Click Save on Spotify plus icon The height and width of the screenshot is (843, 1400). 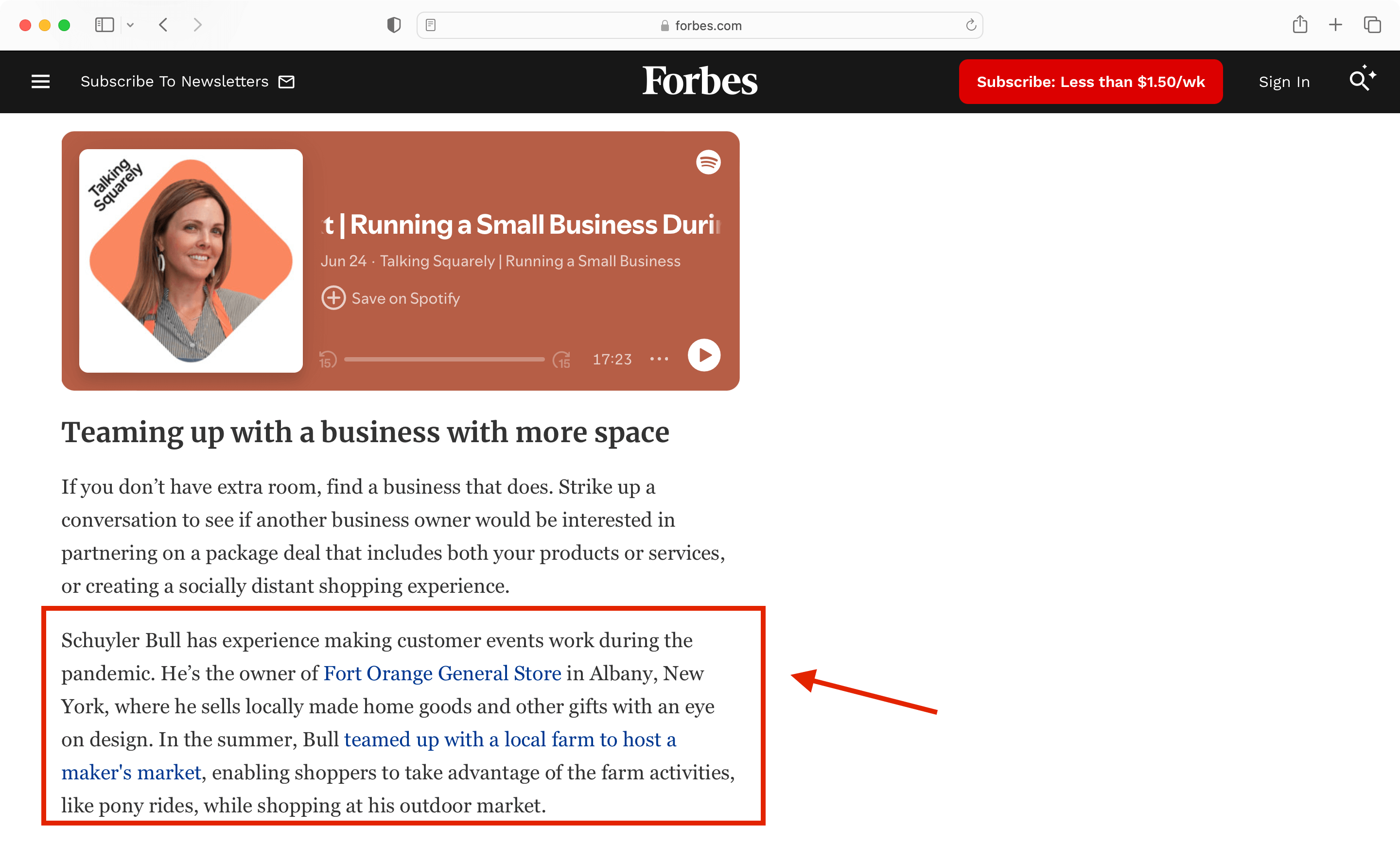click(333, 298)
